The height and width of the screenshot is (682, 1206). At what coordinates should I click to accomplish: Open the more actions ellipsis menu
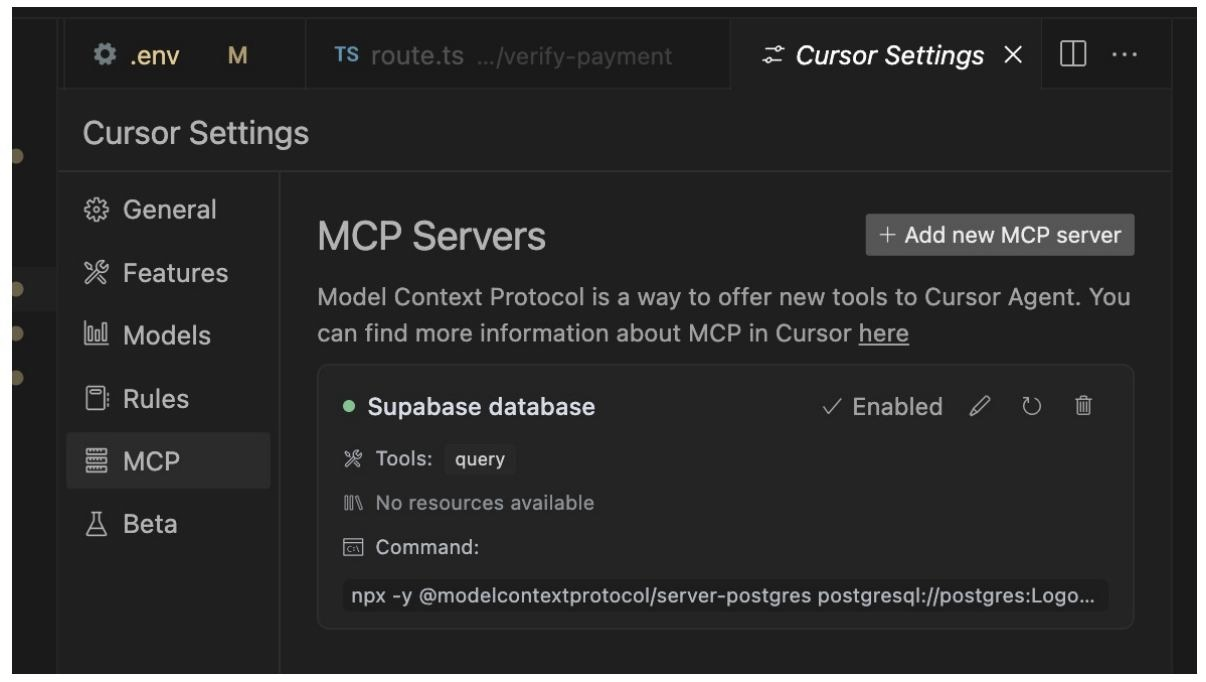[1124, 53]
